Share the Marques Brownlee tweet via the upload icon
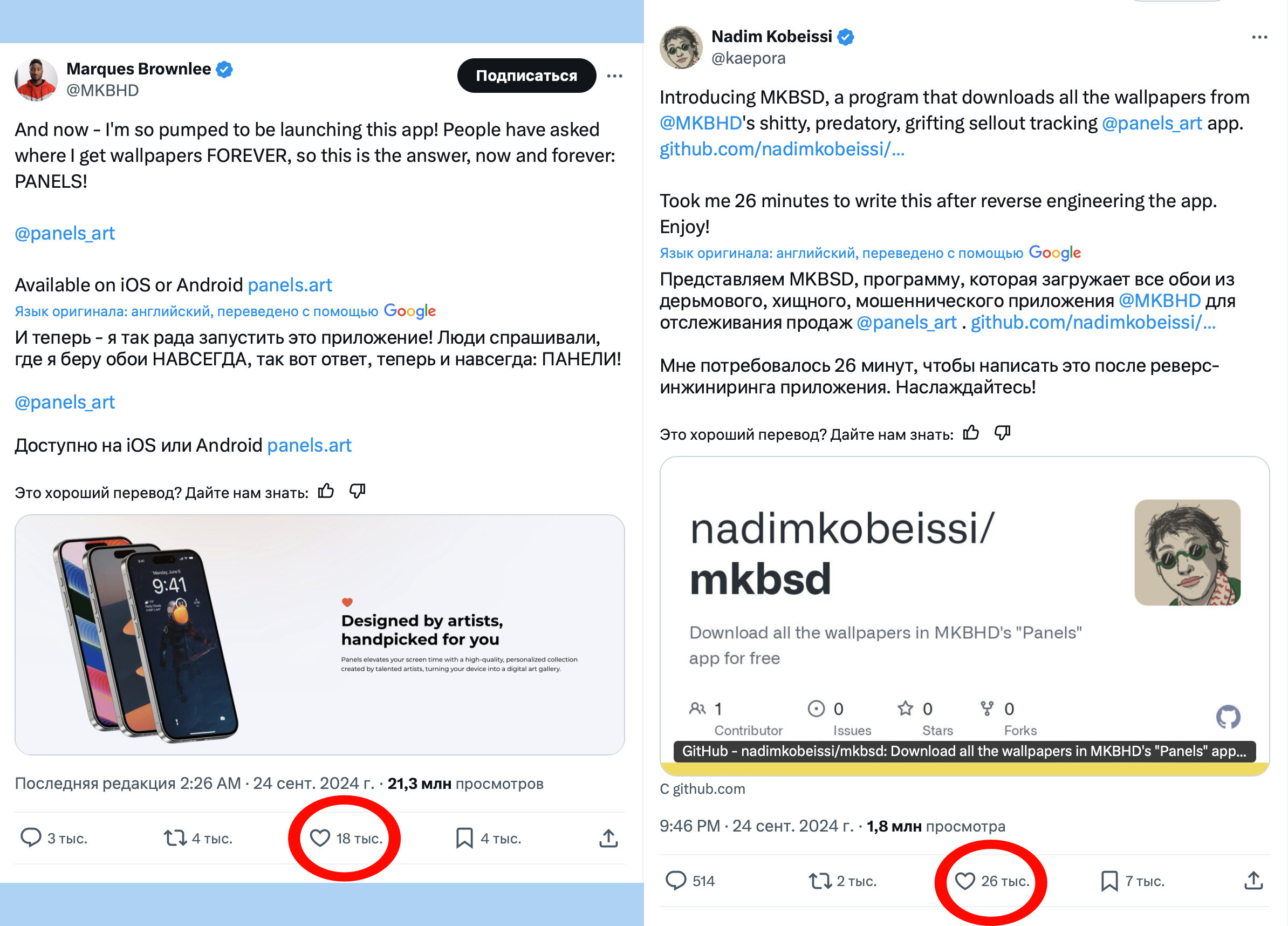The height and width of the screenshot is (926, 1288). pos(608,838)
